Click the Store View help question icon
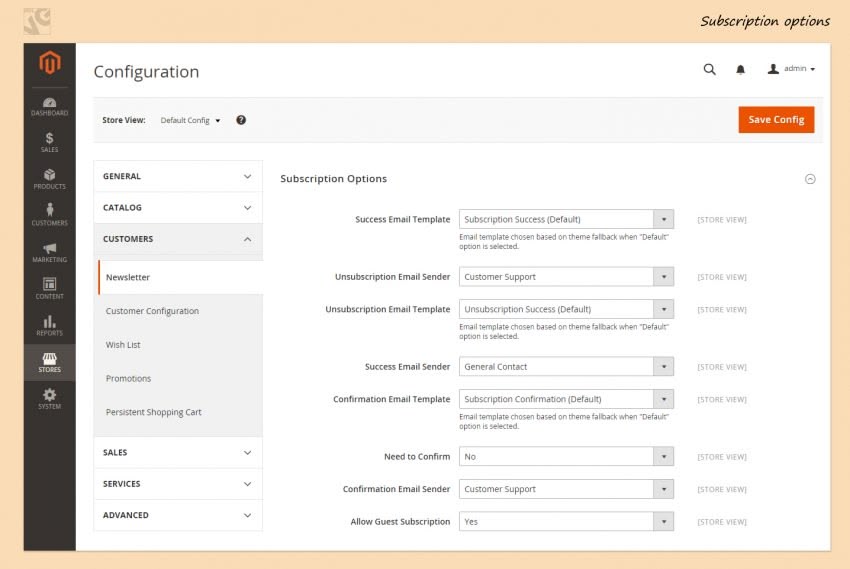850x569 pixels. [241, 120]
